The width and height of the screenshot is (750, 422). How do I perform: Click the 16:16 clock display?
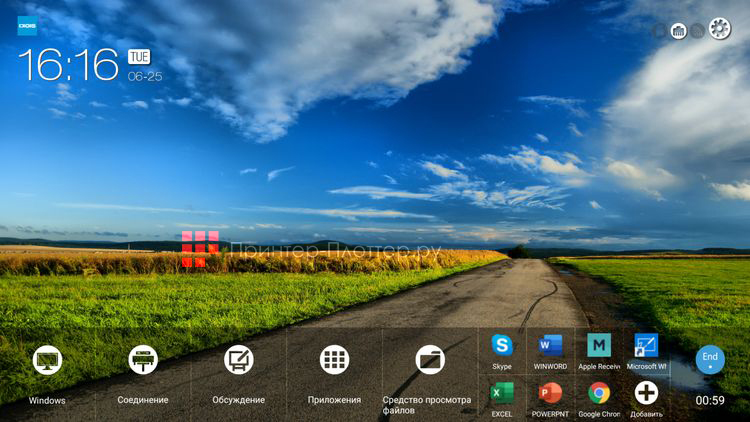point(68,65)
